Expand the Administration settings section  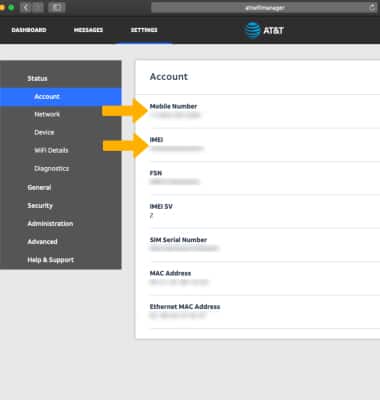click(x=50, y=224)
